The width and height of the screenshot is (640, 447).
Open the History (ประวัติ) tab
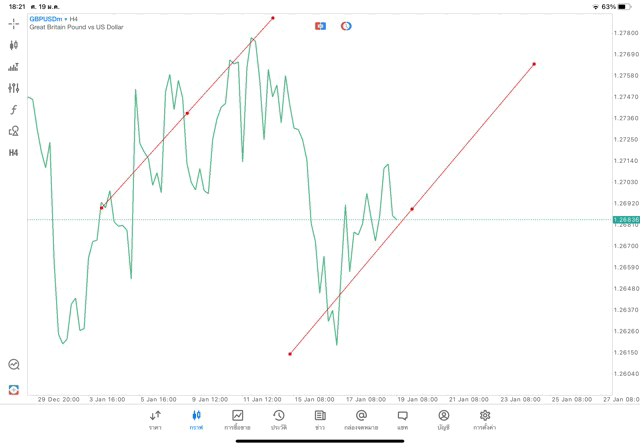click(279, 419)
